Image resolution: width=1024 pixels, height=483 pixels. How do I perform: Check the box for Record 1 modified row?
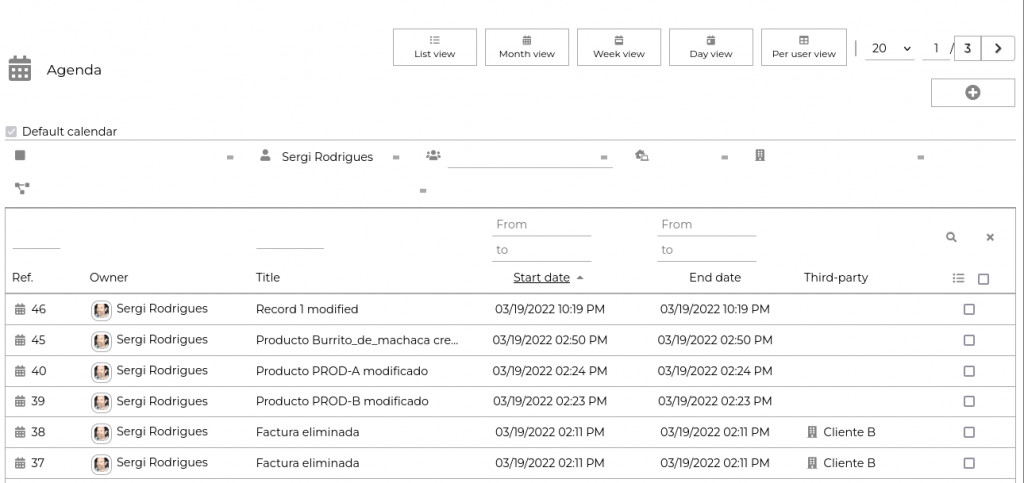pyautogui.click(x=968, y=310)
